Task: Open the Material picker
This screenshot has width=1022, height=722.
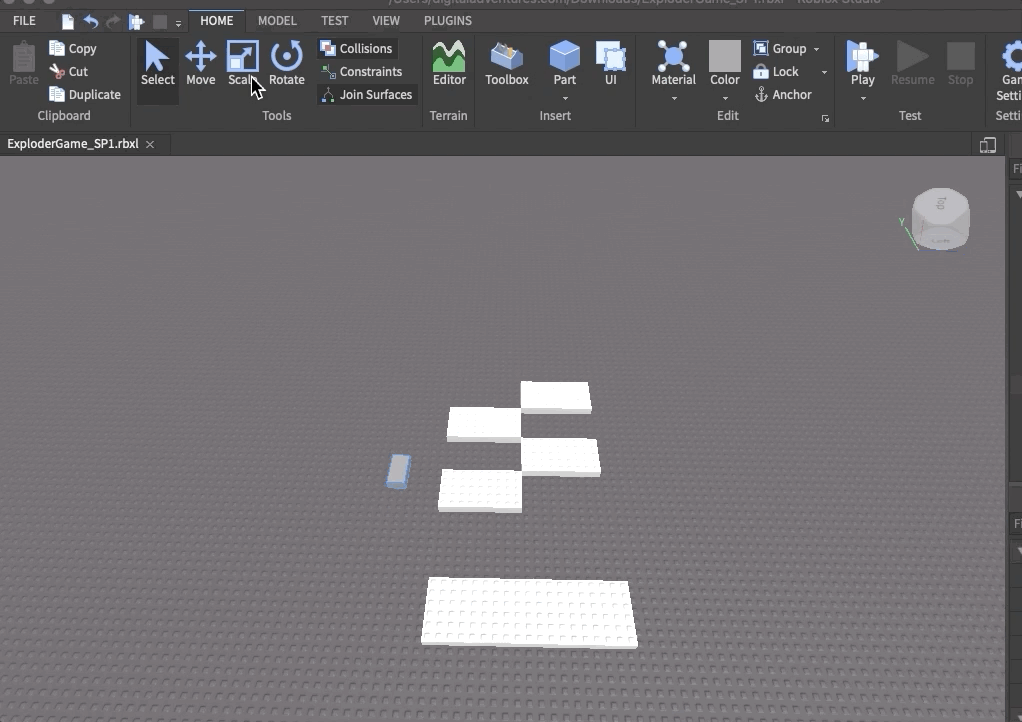Action: point(673,64)
